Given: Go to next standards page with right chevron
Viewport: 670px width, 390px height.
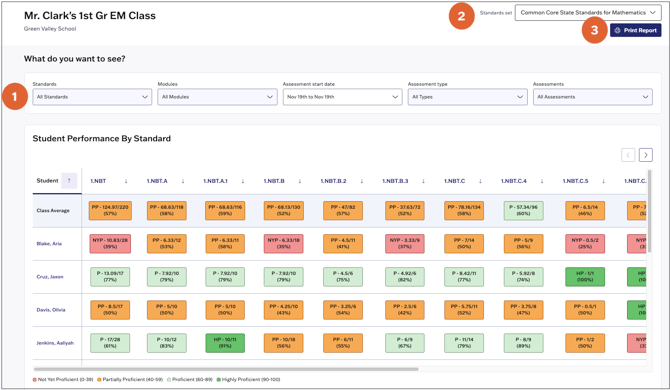Looking at the screenshot, I should pos(646,155).
